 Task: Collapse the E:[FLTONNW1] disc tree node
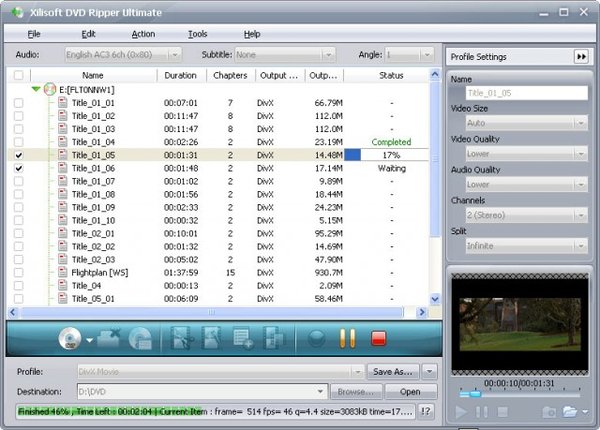click(x=36, y=89)
